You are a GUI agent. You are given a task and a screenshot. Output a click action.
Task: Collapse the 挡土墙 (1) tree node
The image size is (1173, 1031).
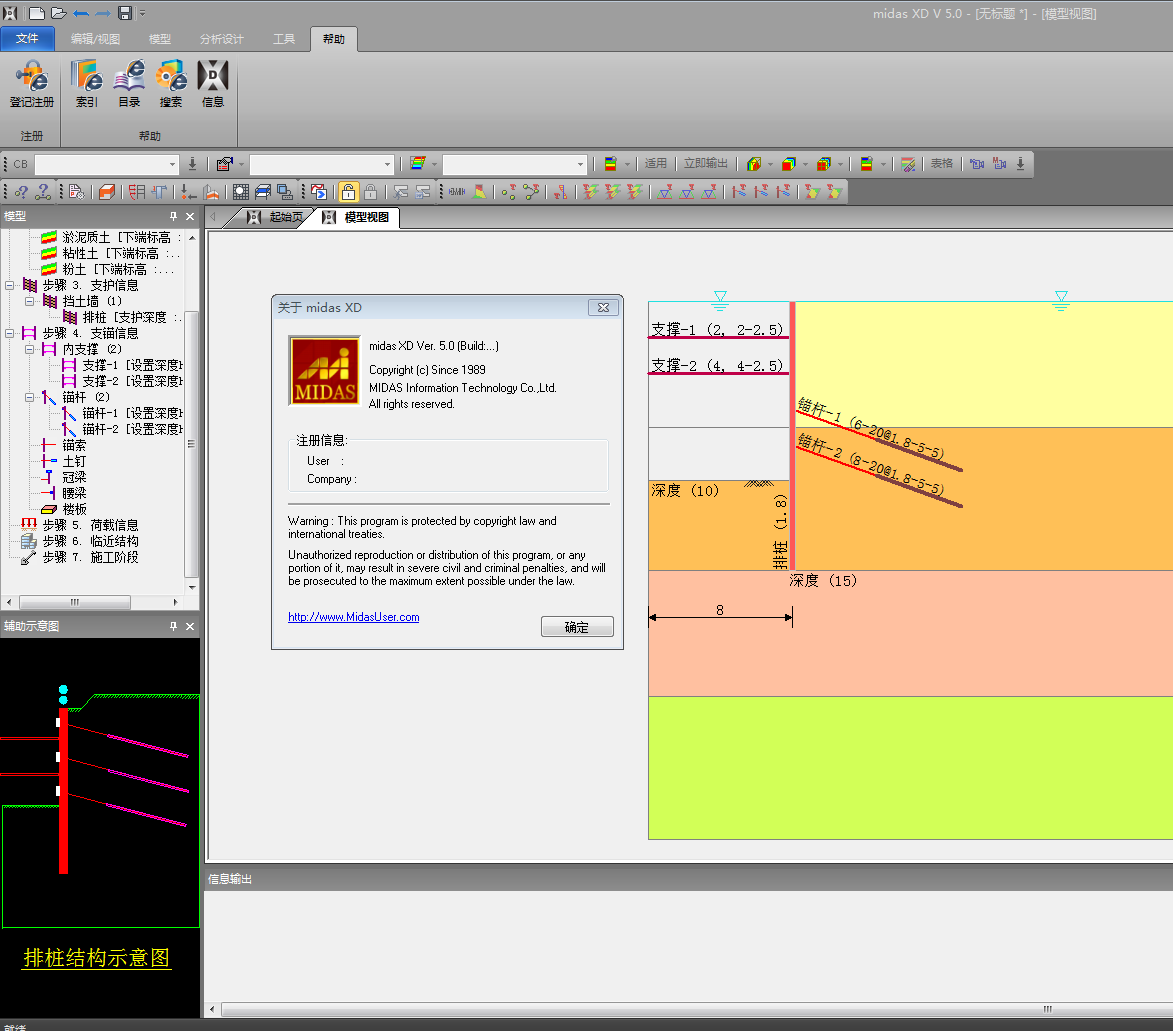(29, 302)
